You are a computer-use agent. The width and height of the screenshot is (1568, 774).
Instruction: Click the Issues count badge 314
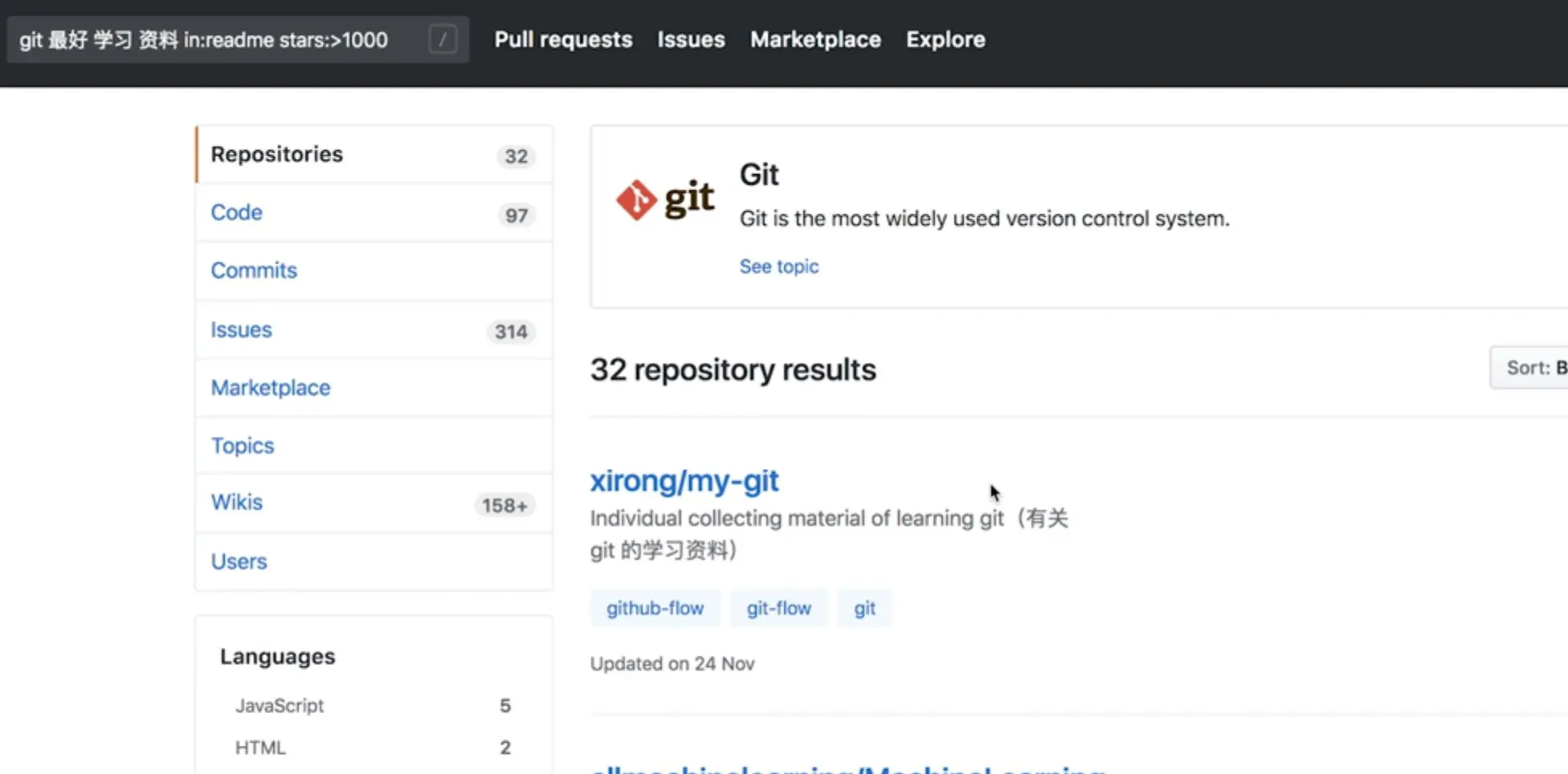[x=511, y=332]
